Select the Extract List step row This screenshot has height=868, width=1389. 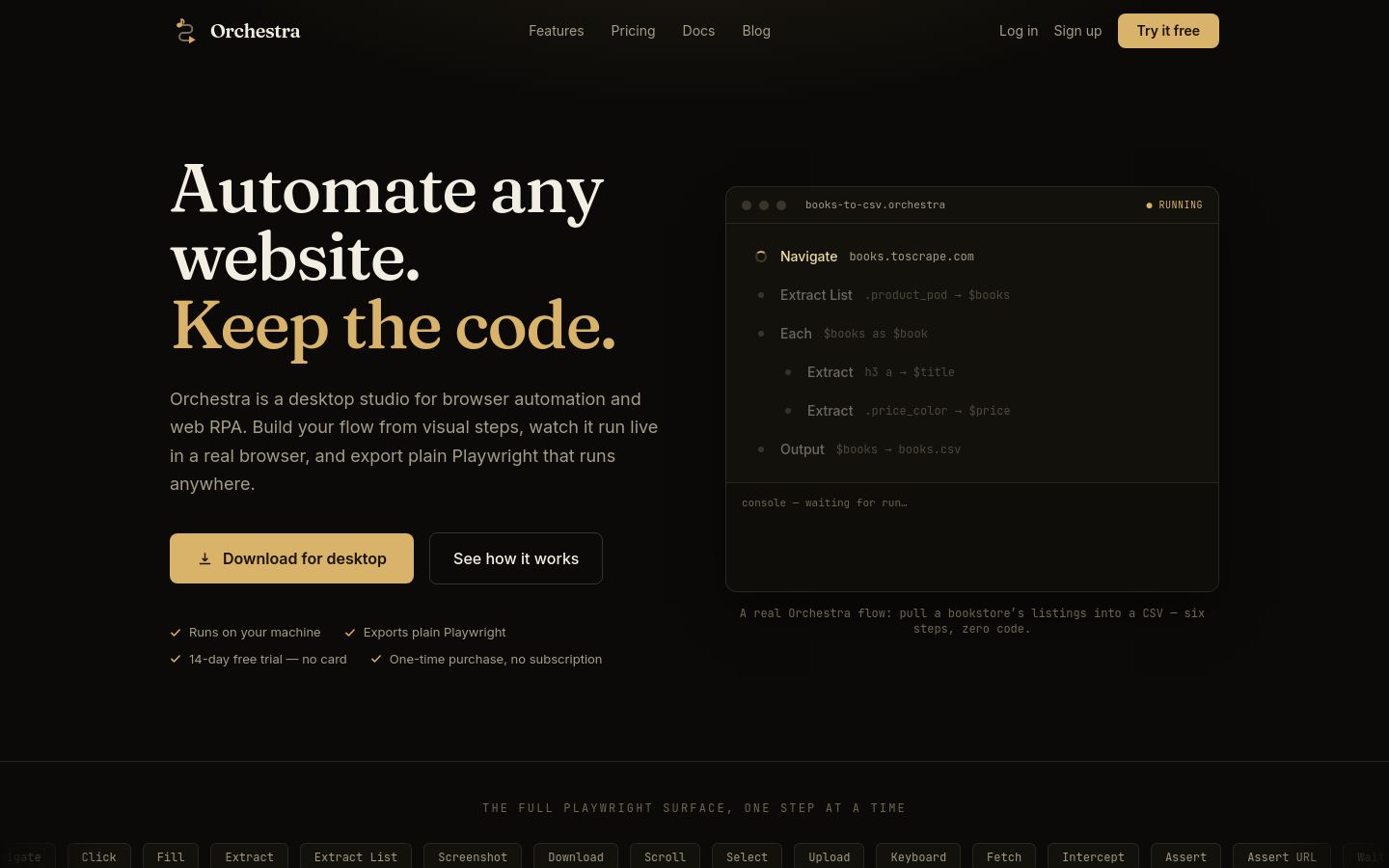click(x=972, y=295)
